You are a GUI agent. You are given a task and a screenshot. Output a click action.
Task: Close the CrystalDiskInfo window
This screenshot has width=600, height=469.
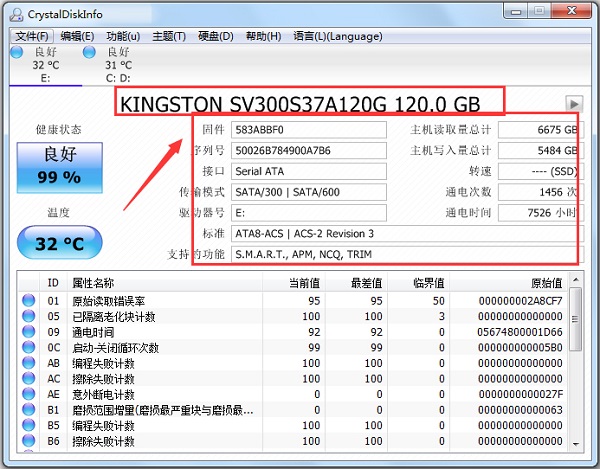(572, 11)
